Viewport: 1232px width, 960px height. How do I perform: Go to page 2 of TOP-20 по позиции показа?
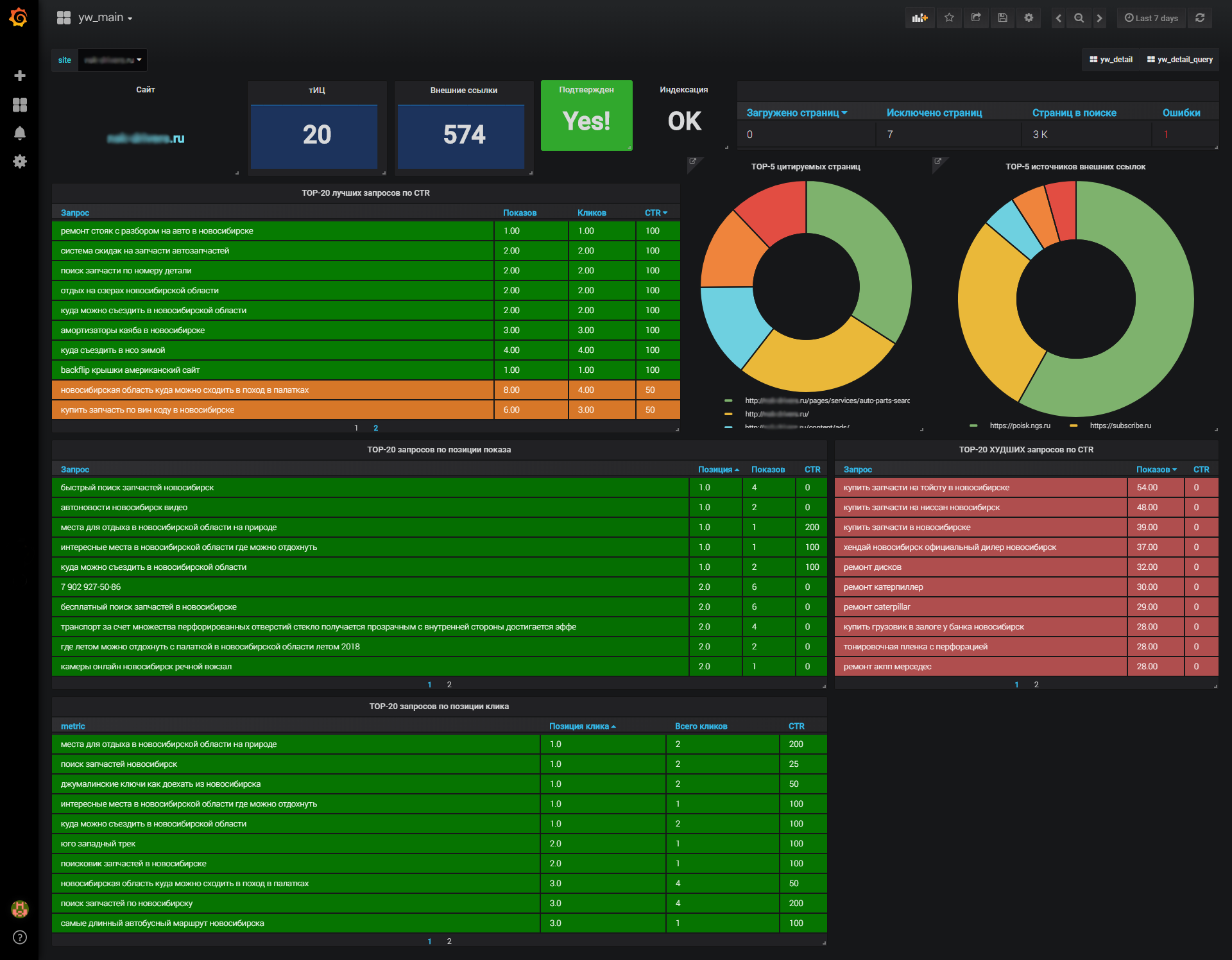point(449,685)
